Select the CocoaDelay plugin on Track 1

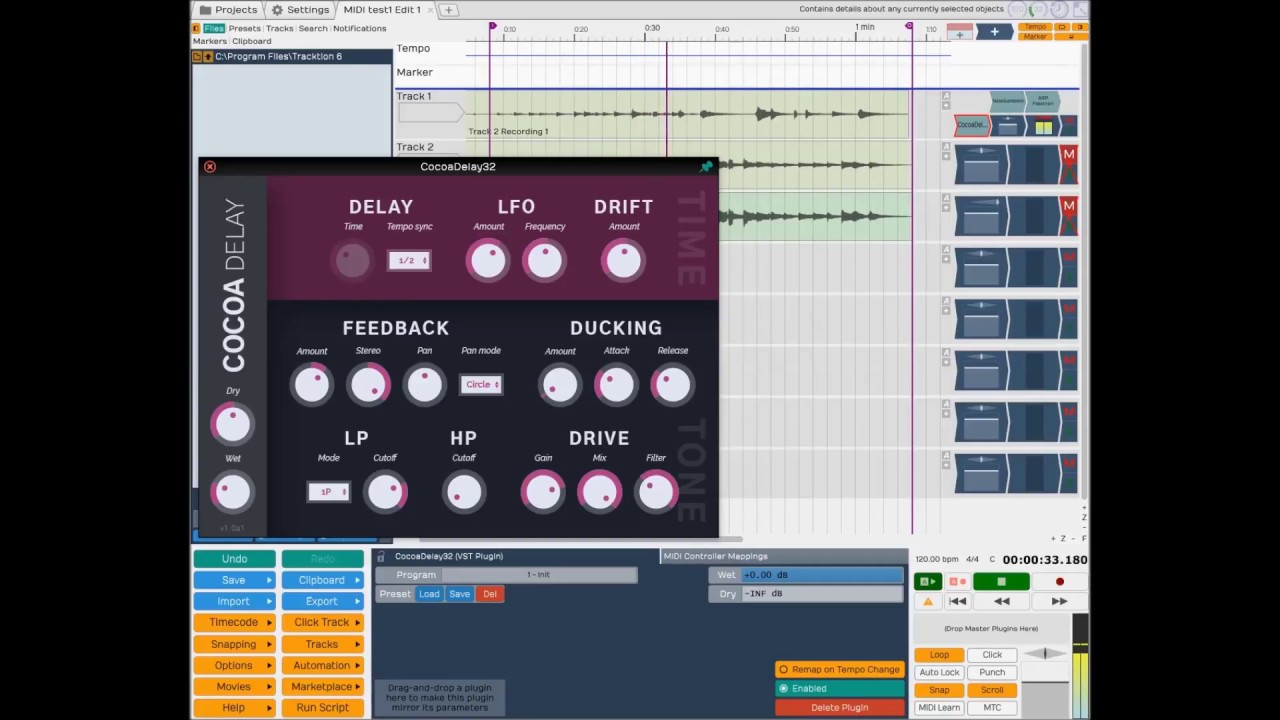[x=971, y=125]
